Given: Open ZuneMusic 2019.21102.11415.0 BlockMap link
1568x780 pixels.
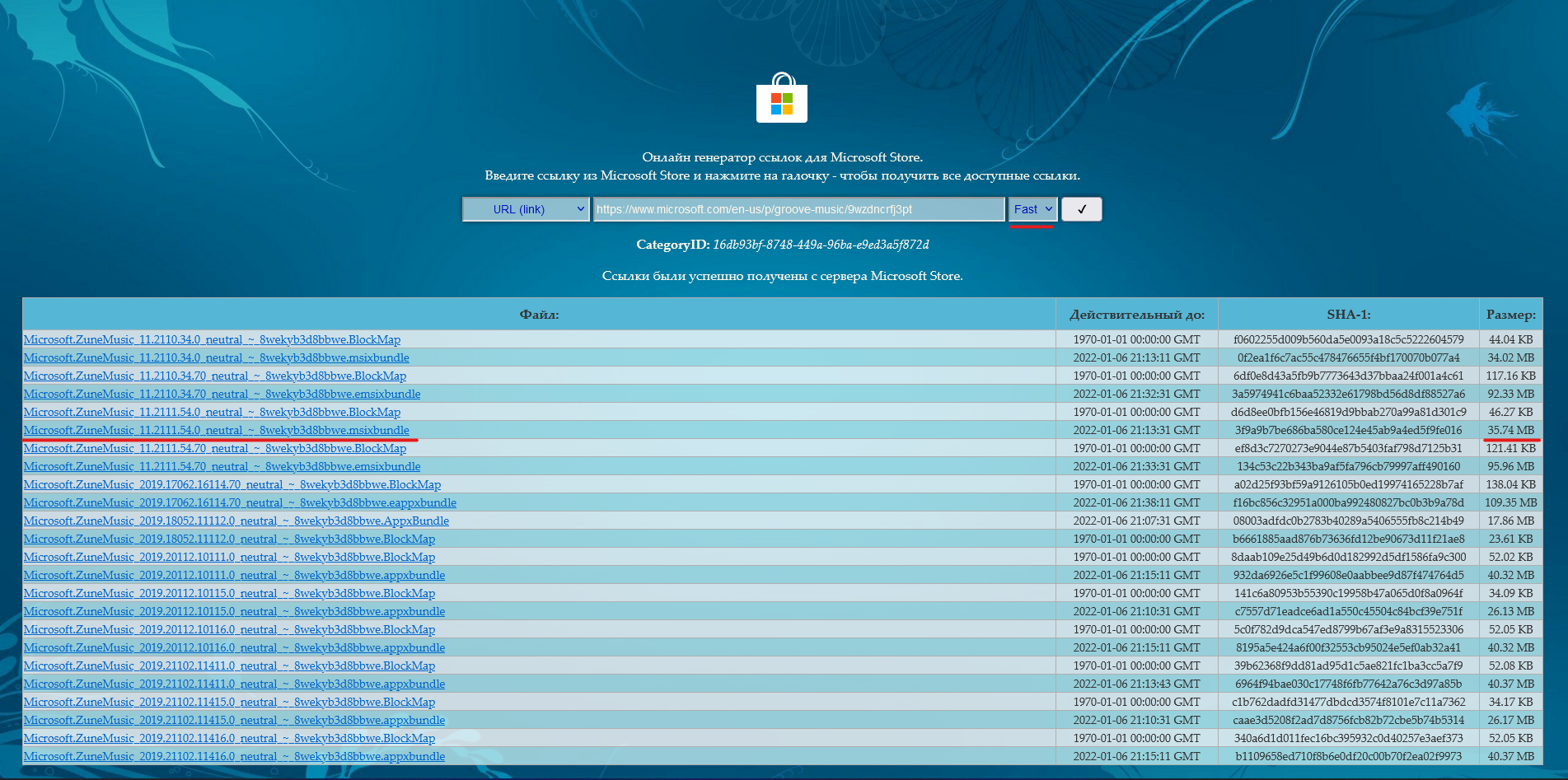Looking at the screenshot, I should click(x=229, y=702).
